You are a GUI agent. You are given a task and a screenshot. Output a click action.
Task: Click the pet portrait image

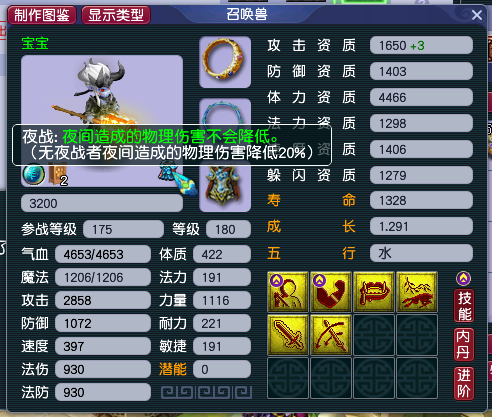[102, 90]
